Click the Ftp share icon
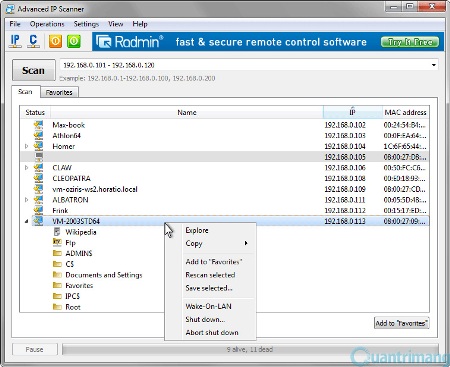This screenshot has height=367, width=450. pos(57,242)
